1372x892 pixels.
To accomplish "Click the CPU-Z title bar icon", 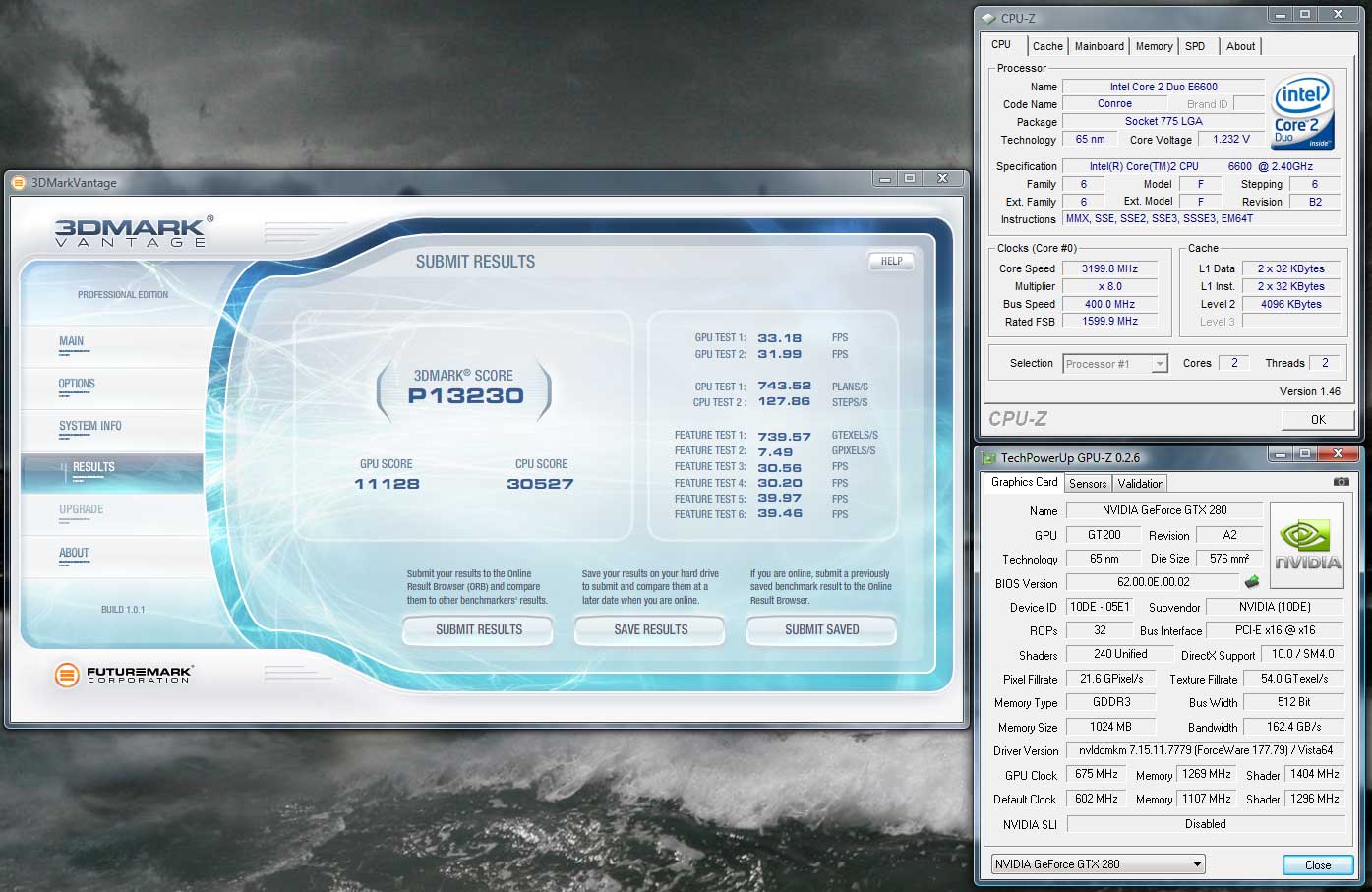I will [988, 18].
